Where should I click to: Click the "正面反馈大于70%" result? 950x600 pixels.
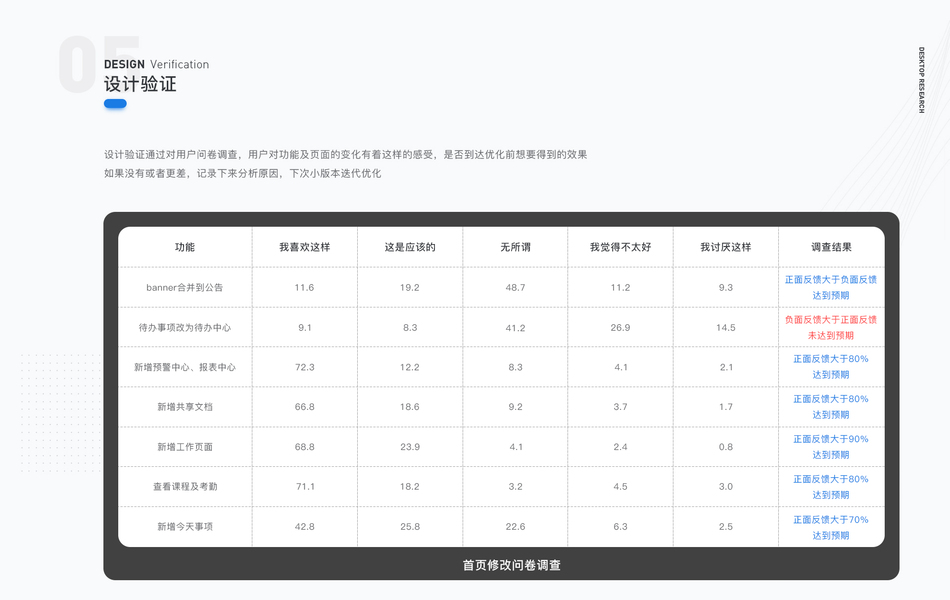click(x=831, y=519)
